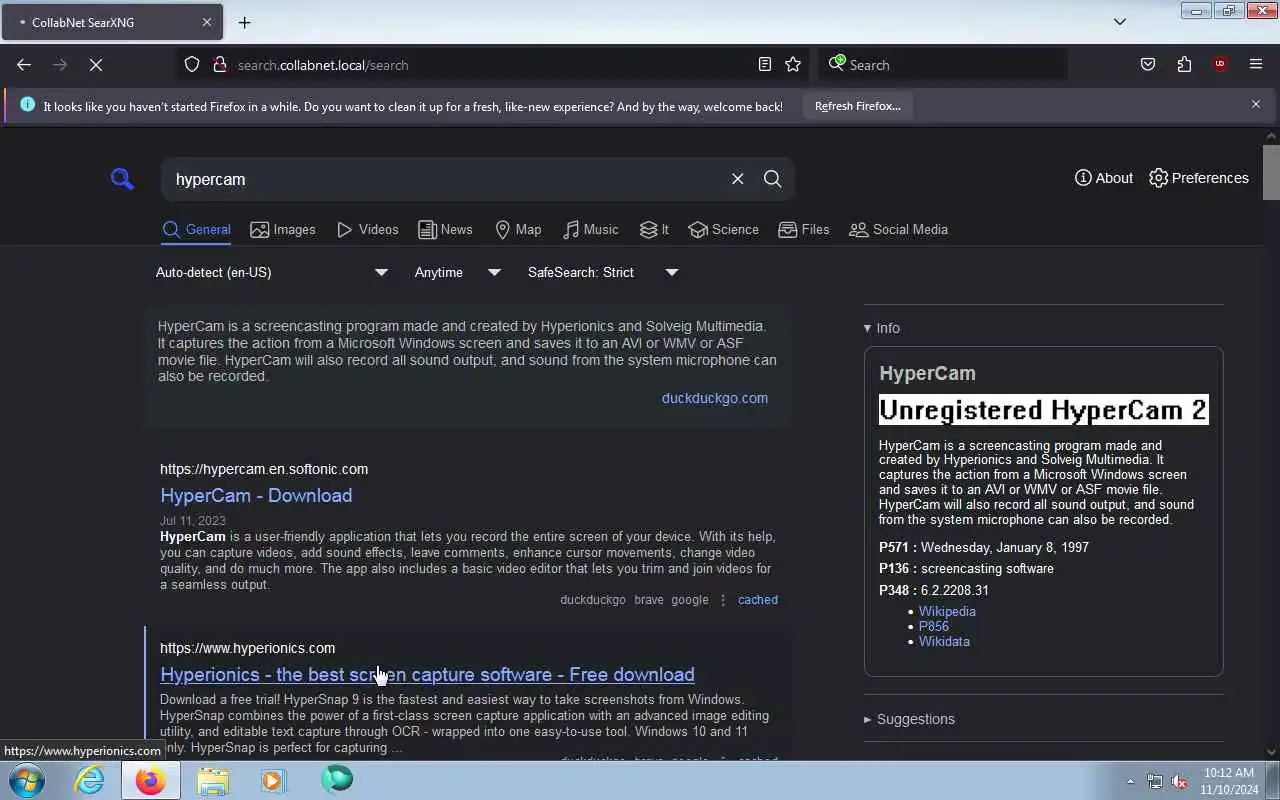1280x800 pixels.
Task: Clear the hypercam search query
Action: tap(737, 179)
